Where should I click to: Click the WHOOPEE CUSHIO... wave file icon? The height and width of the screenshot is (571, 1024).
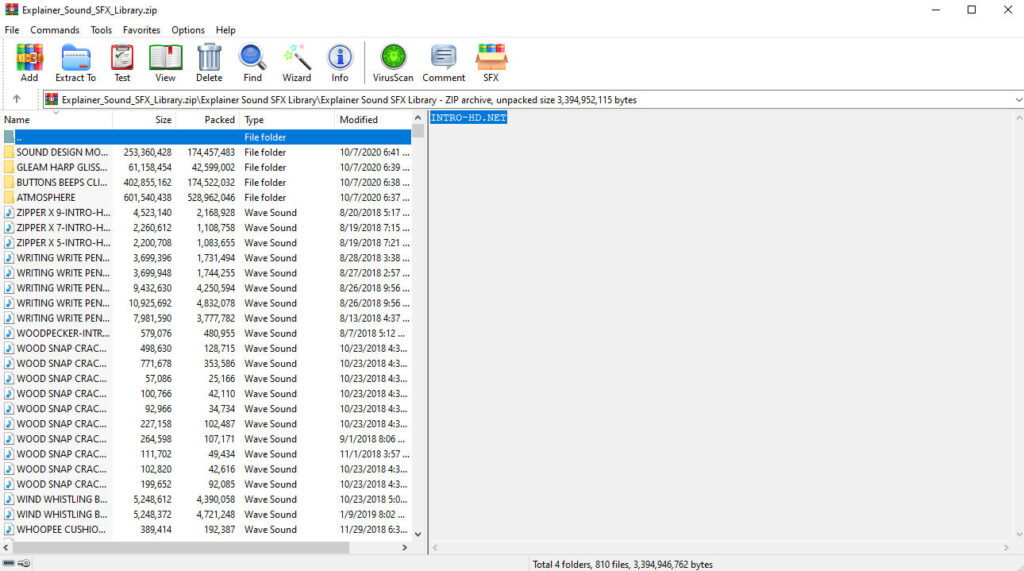[8, 529]
